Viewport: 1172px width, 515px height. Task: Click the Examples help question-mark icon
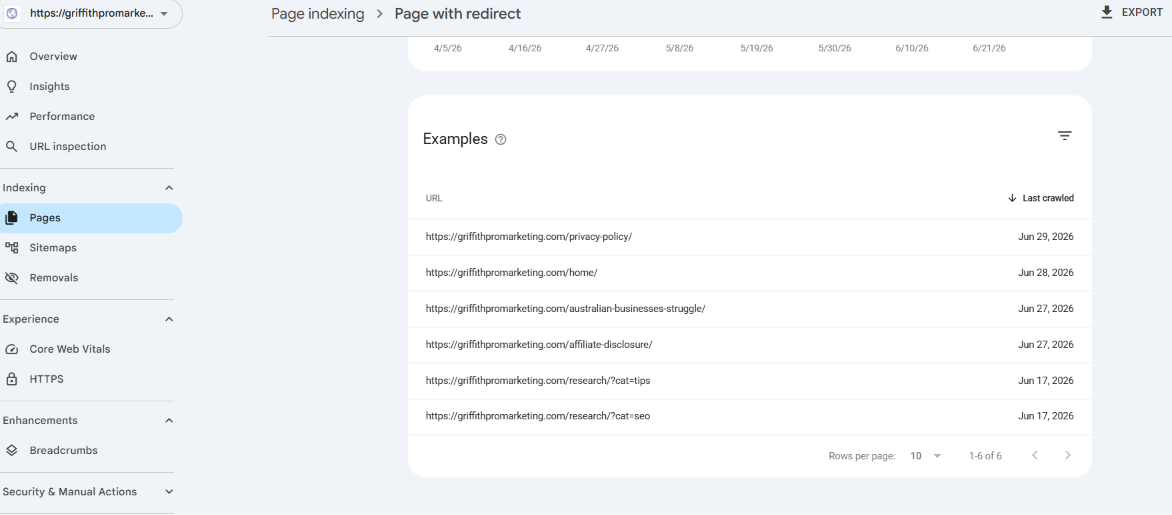click(x=501, y=140)
